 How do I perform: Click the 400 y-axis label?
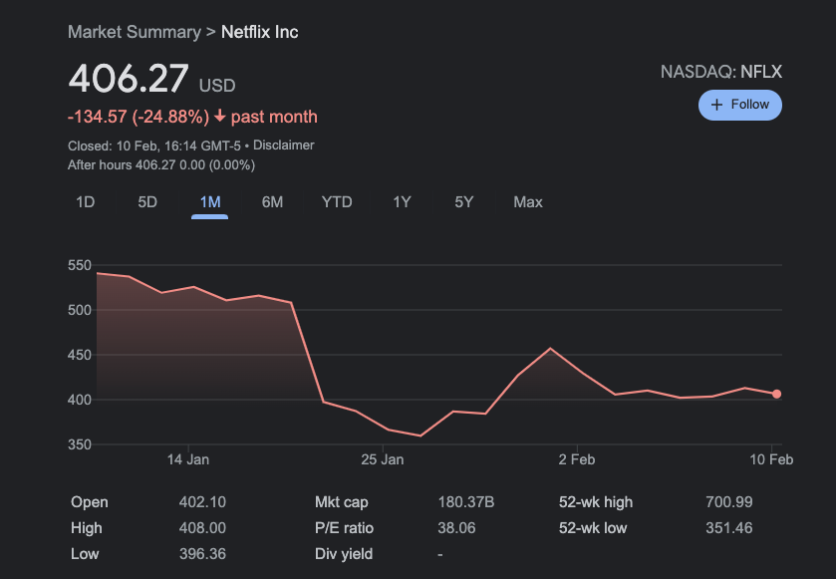tap(79, 400)
